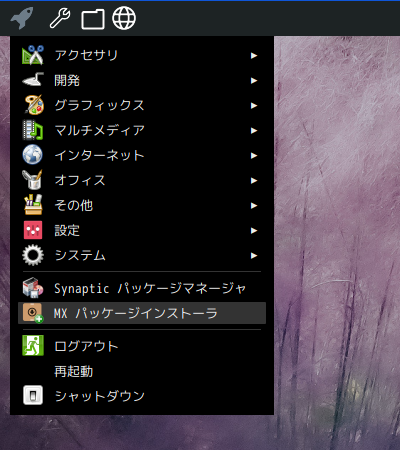Expand the システム submenu arrow
Image resolution: width=400 pixels, height=450 pixels.
pyautogui.click(x=254, y=255)
